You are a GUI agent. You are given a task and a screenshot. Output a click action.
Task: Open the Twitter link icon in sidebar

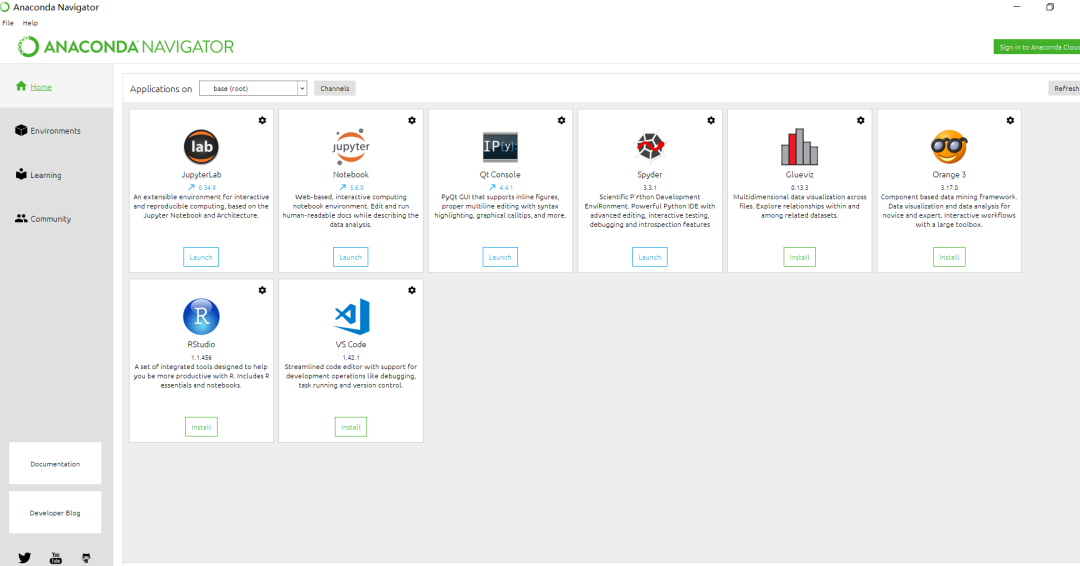click(25, 558)
